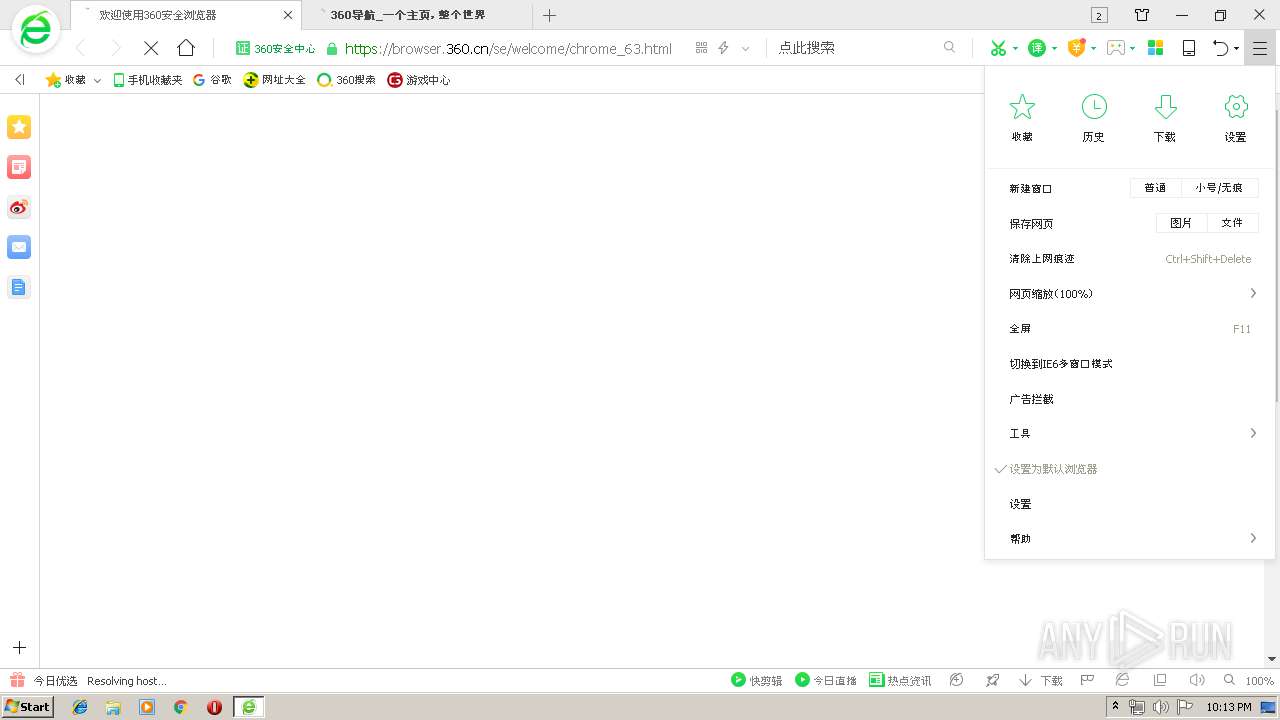
Task: Select 清除上网痕迹 menu entry
Action: (x=1130, y=259)
